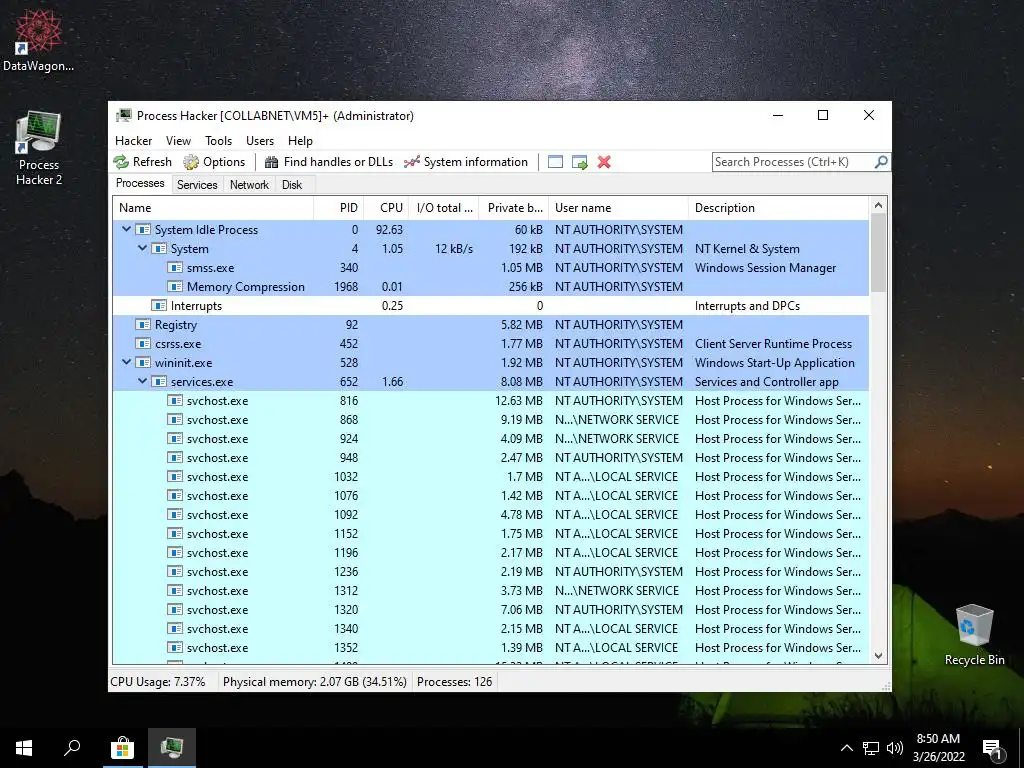Click the svchost.exe PID 1092 icon
The height and width of the screenshot is (768, 1024).
point(174,515)
